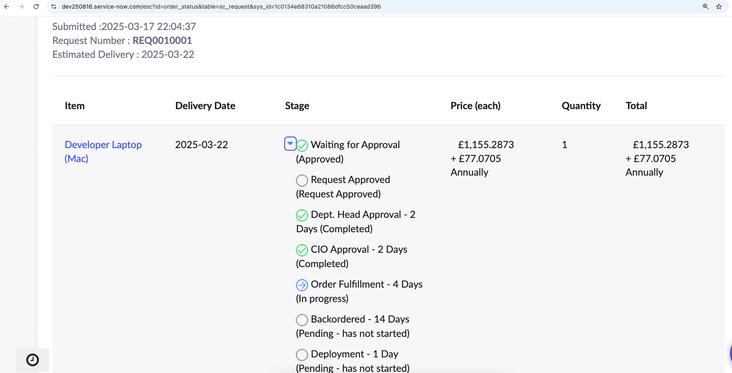This screenshot has width=732, height=373.
Task: Click the green check for Waiting for Approval
Action: point(302,146)
